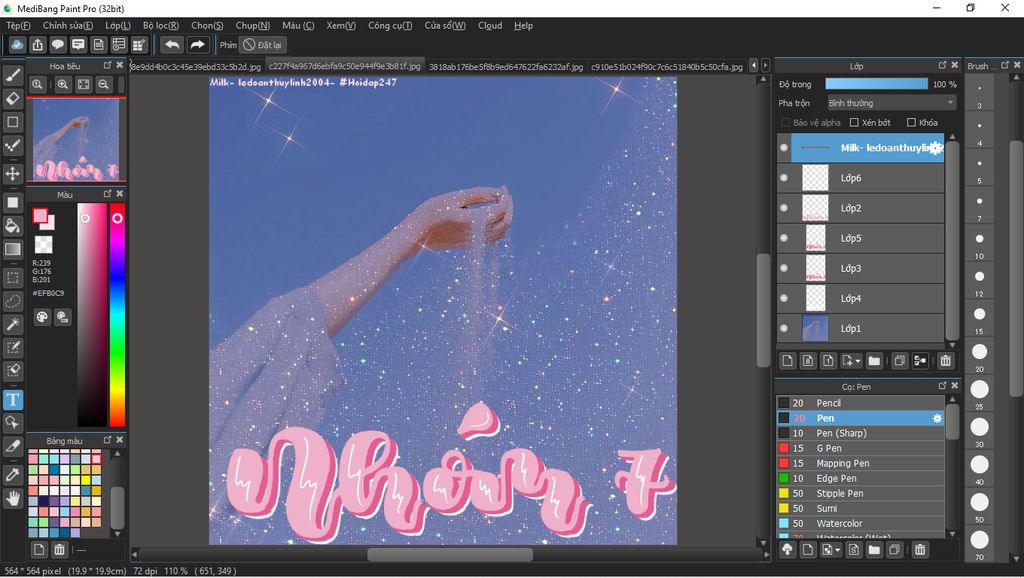The image size is (1024, 578).
Task: Open the Công cụ(T) menu
Action: tap(390, 25)
